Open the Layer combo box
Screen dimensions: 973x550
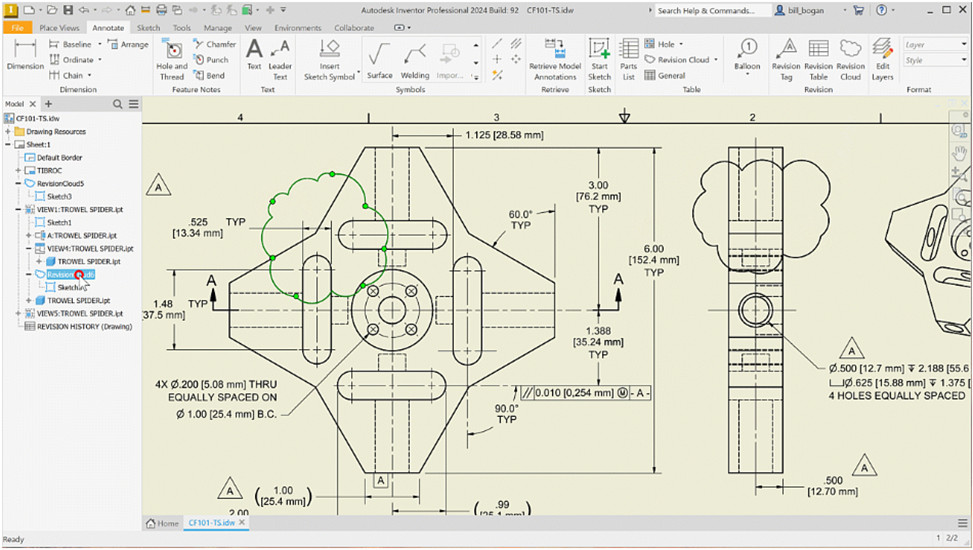click(936, 44)
